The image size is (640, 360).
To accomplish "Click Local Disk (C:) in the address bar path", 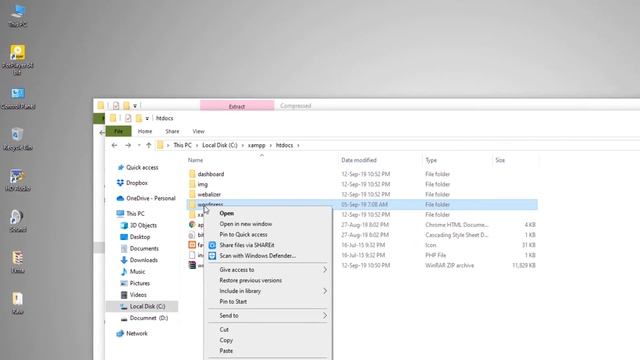I will pyautogui.click(x=220, y=145).
